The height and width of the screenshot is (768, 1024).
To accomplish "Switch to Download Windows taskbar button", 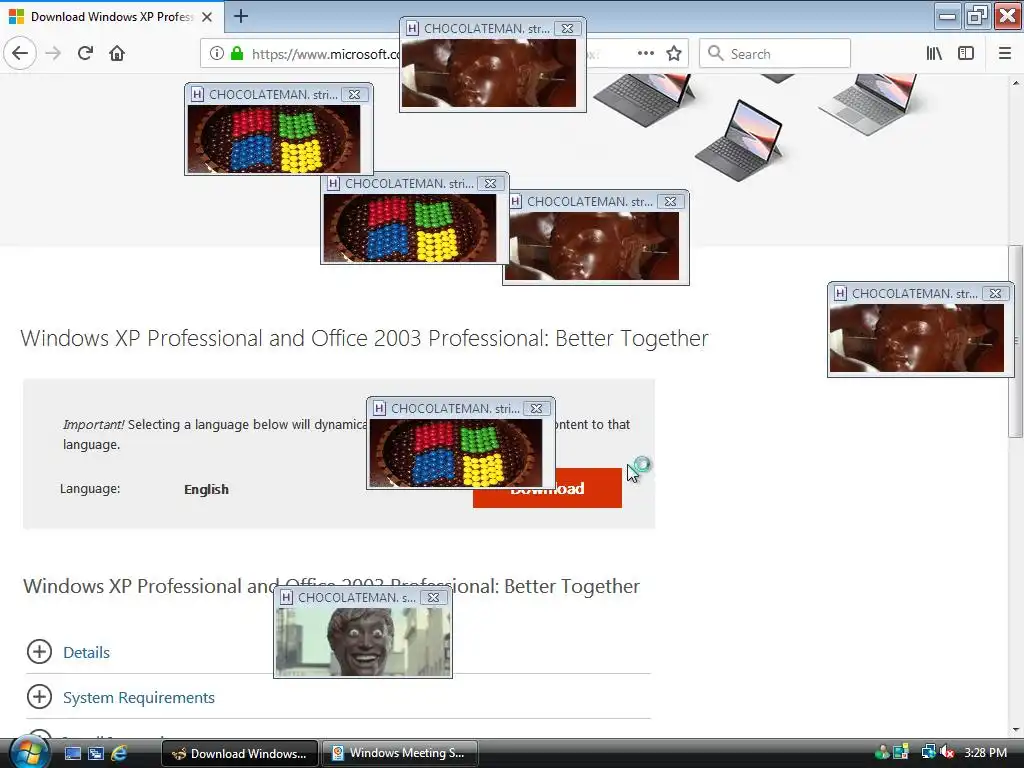I will pyautogui.click(x=240, y=754).
